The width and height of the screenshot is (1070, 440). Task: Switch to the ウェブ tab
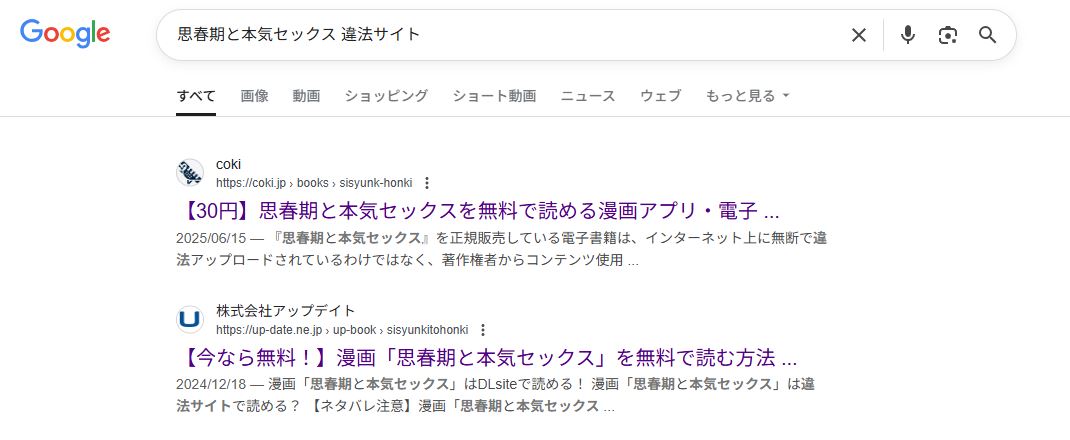[x=661, y=96]
